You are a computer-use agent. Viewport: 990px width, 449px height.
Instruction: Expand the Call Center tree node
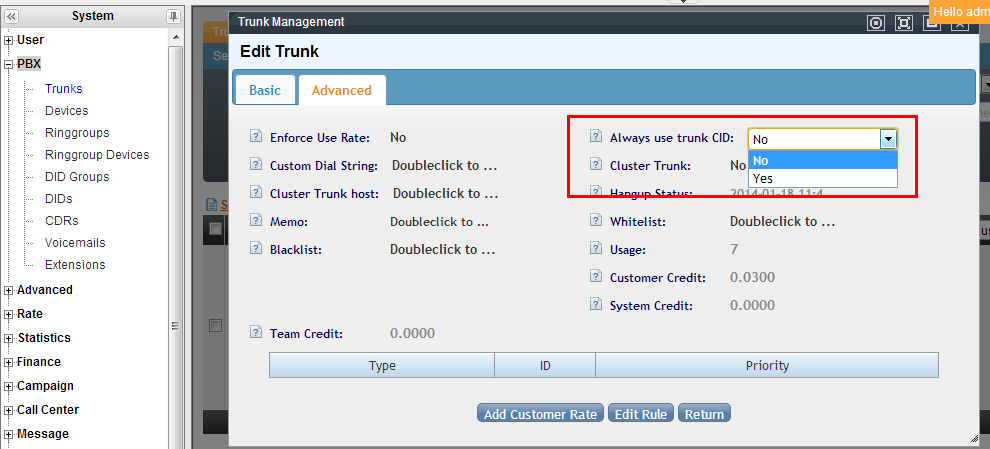[x=9, y=410]
